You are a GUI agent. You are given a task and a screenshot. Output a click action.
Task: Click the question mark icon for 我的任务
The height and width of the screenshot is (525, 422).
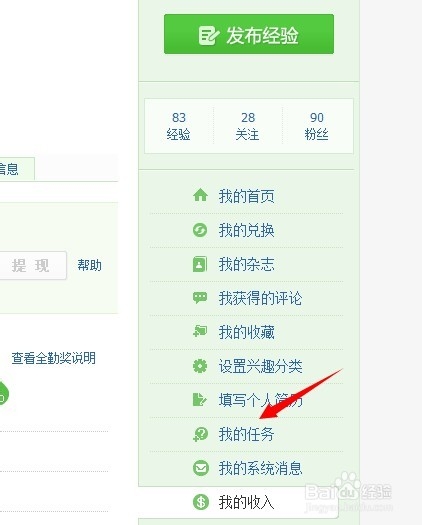point(201,434)
